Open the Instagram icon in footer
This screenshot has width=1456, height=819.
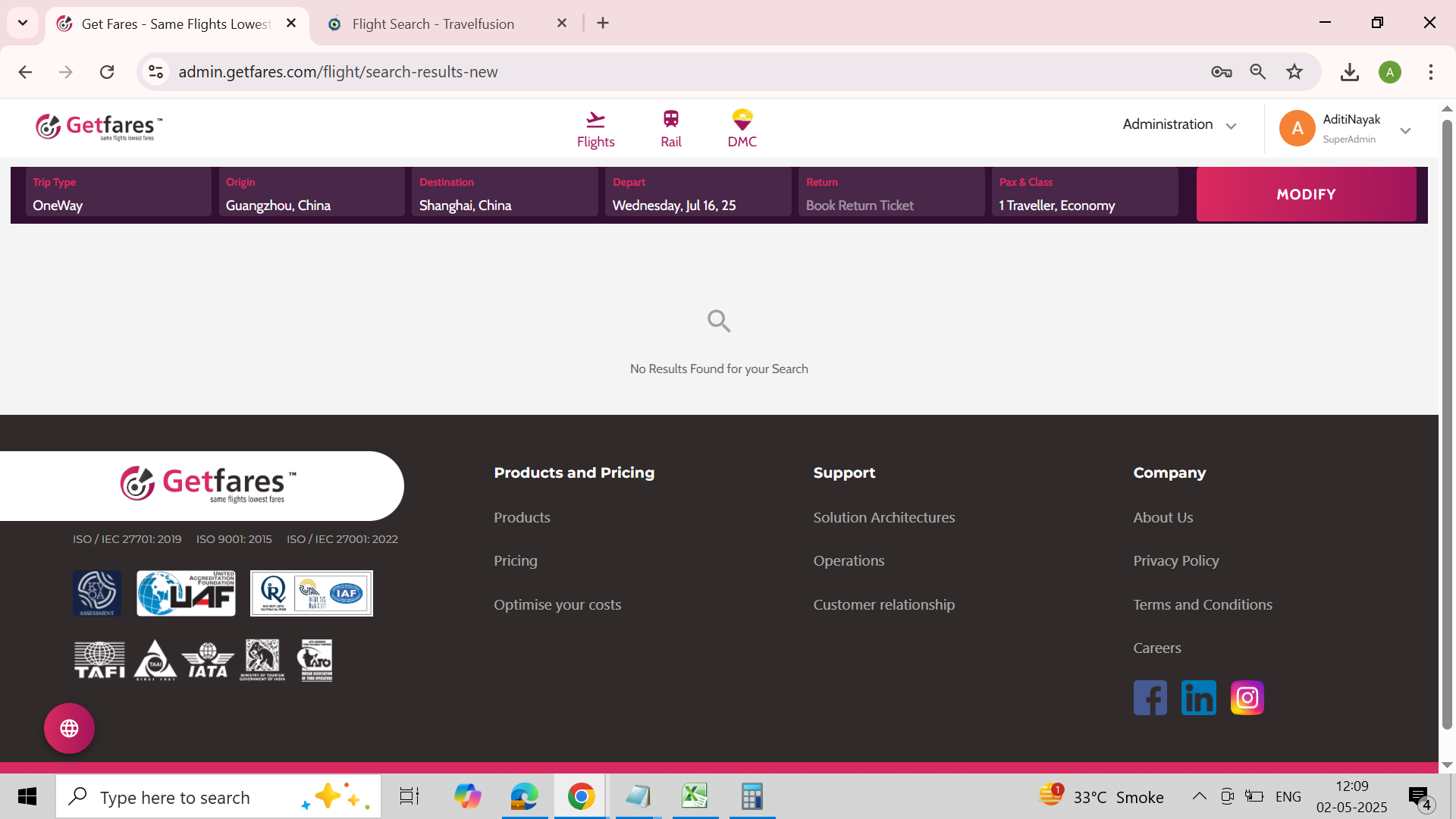[1247, 698]
